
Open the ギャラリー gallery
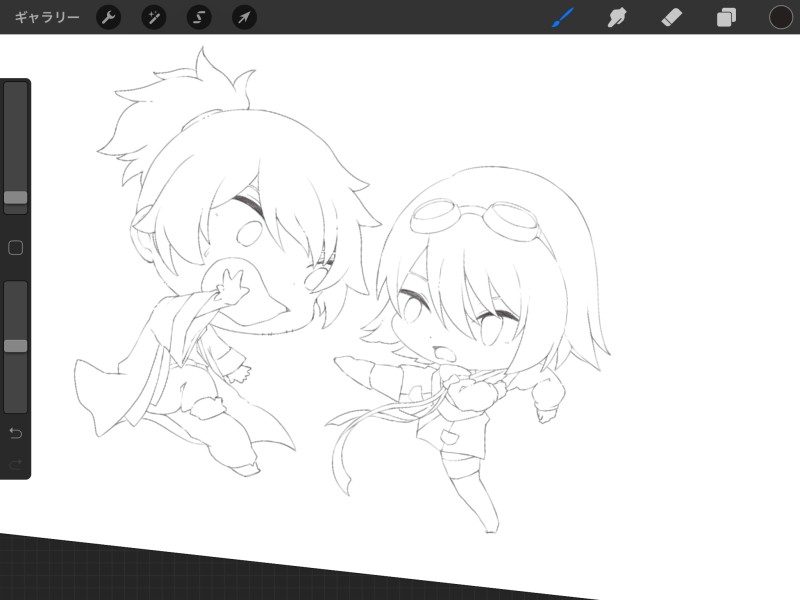click(x=47, y=17)
